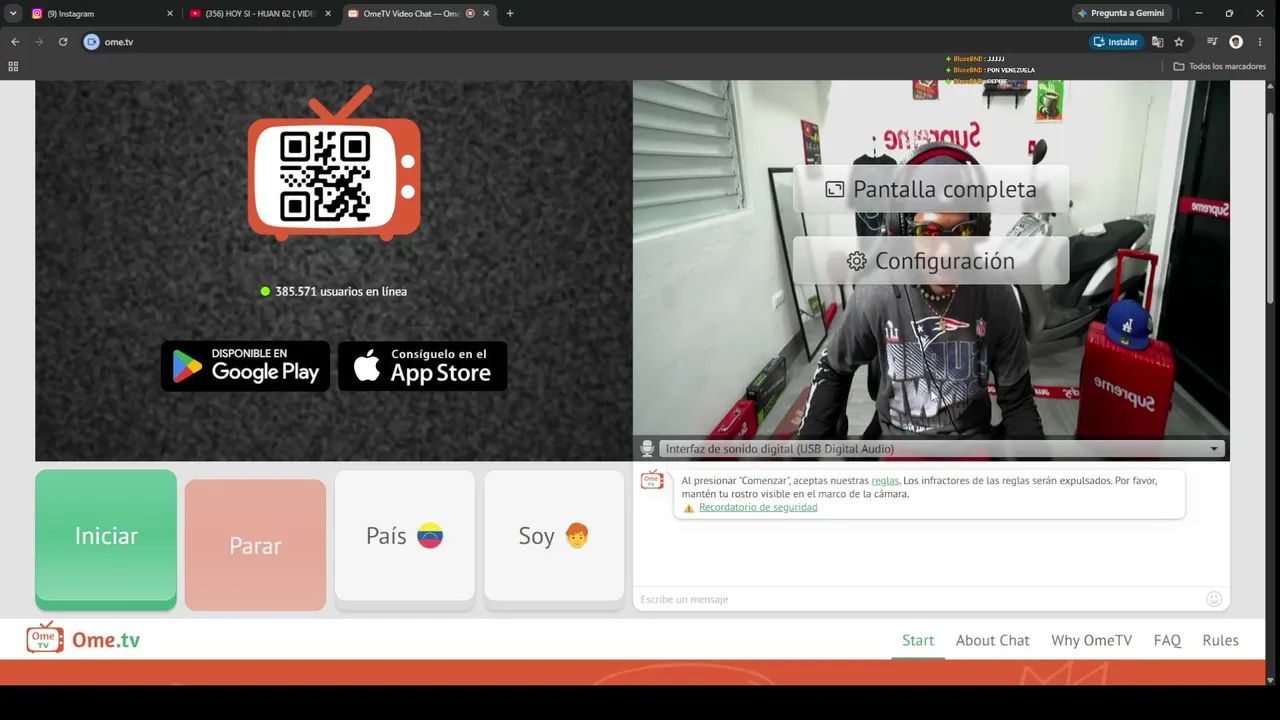Click the Instalar app button
Screen dimensions: 1280x720
pos(1116,42)
